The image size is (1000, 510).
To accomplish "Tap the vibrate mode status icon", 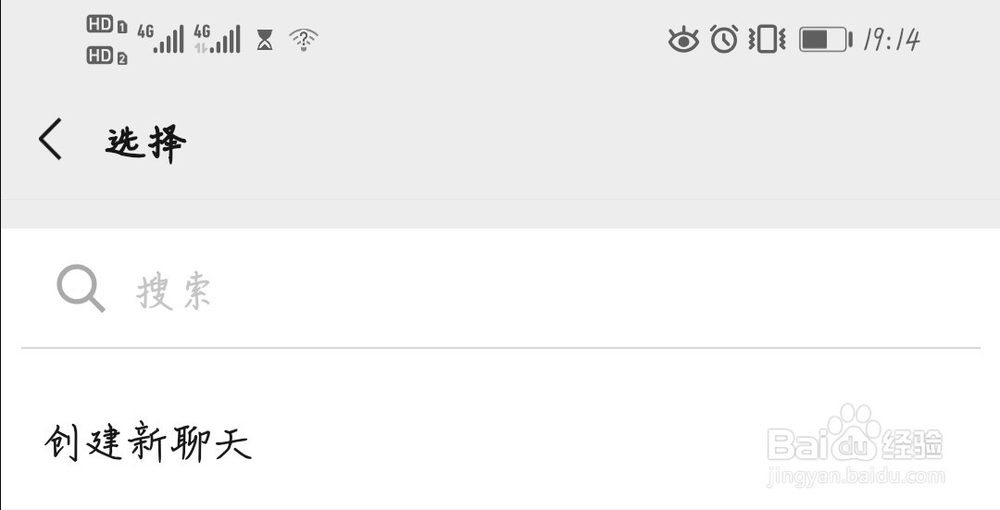I will pos(767,40).
